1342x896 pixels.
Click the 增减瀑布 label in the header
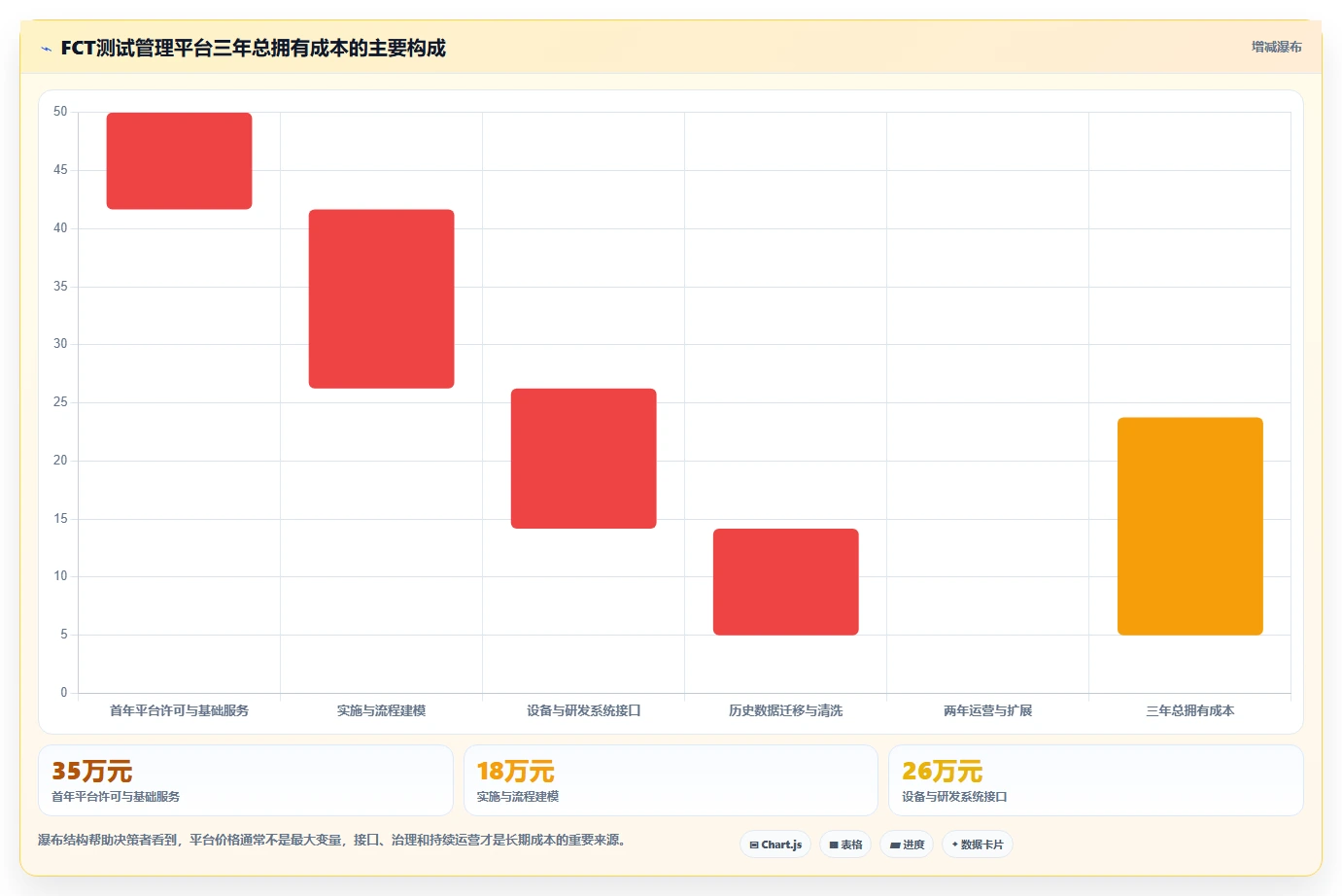point(1276,47)
